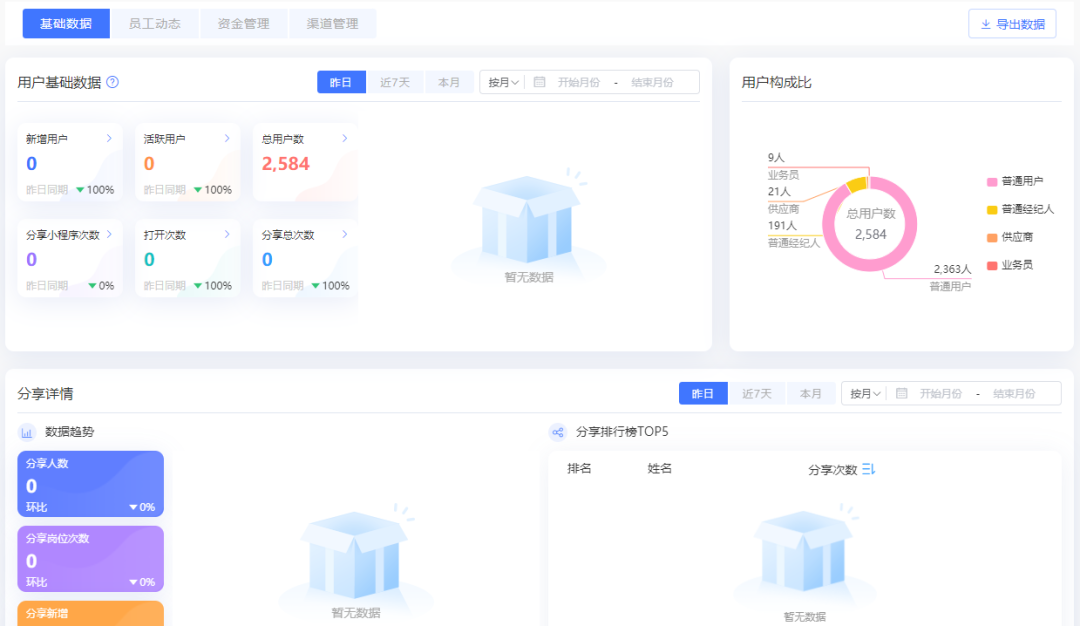Viewport: 1080px width, 626px height.
Task: Open the 渠道管理 tab
Action: tap(332, 23)
